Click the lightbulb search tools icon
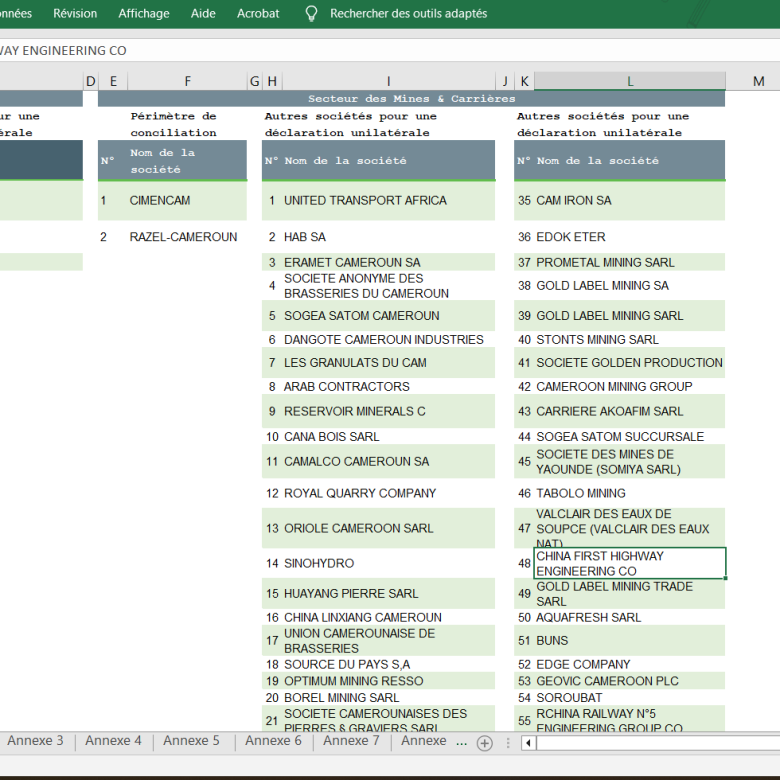The width and height of the screenshot is (780, 780). (x=311, y=13)
